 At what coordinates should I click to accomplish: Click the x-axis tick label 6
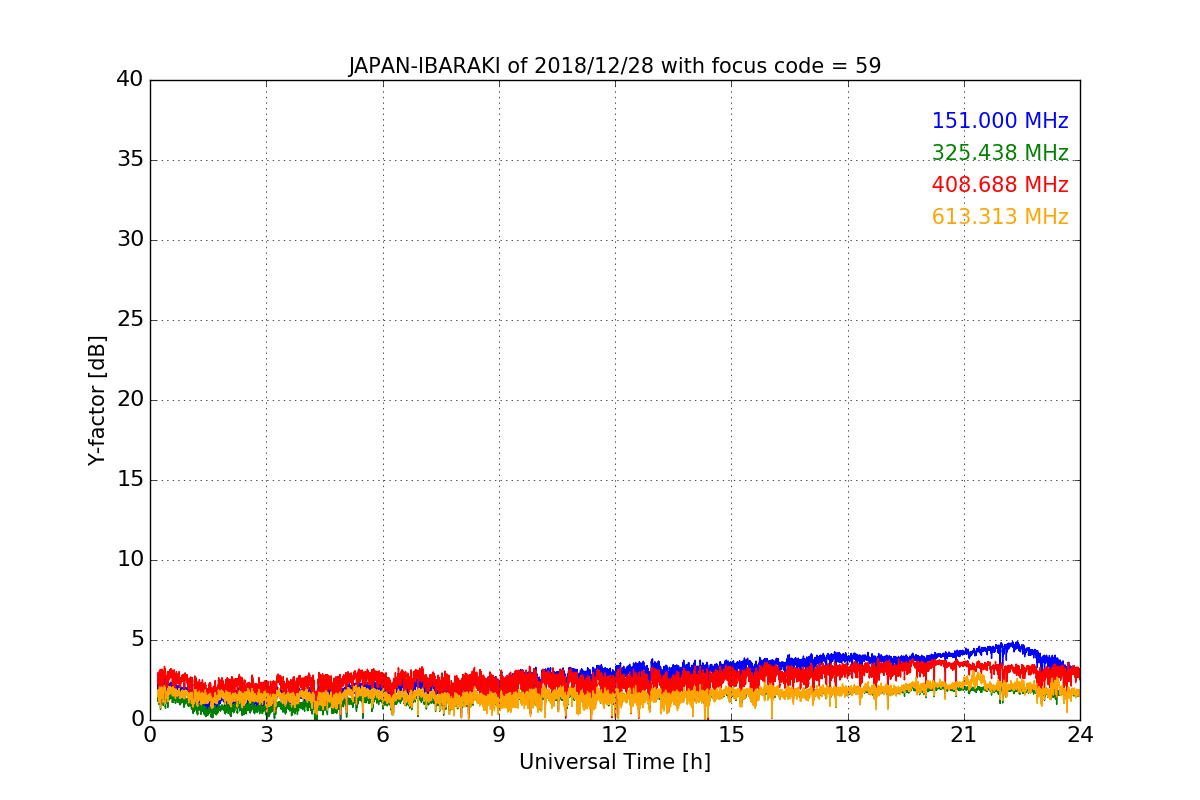point(383,735)
